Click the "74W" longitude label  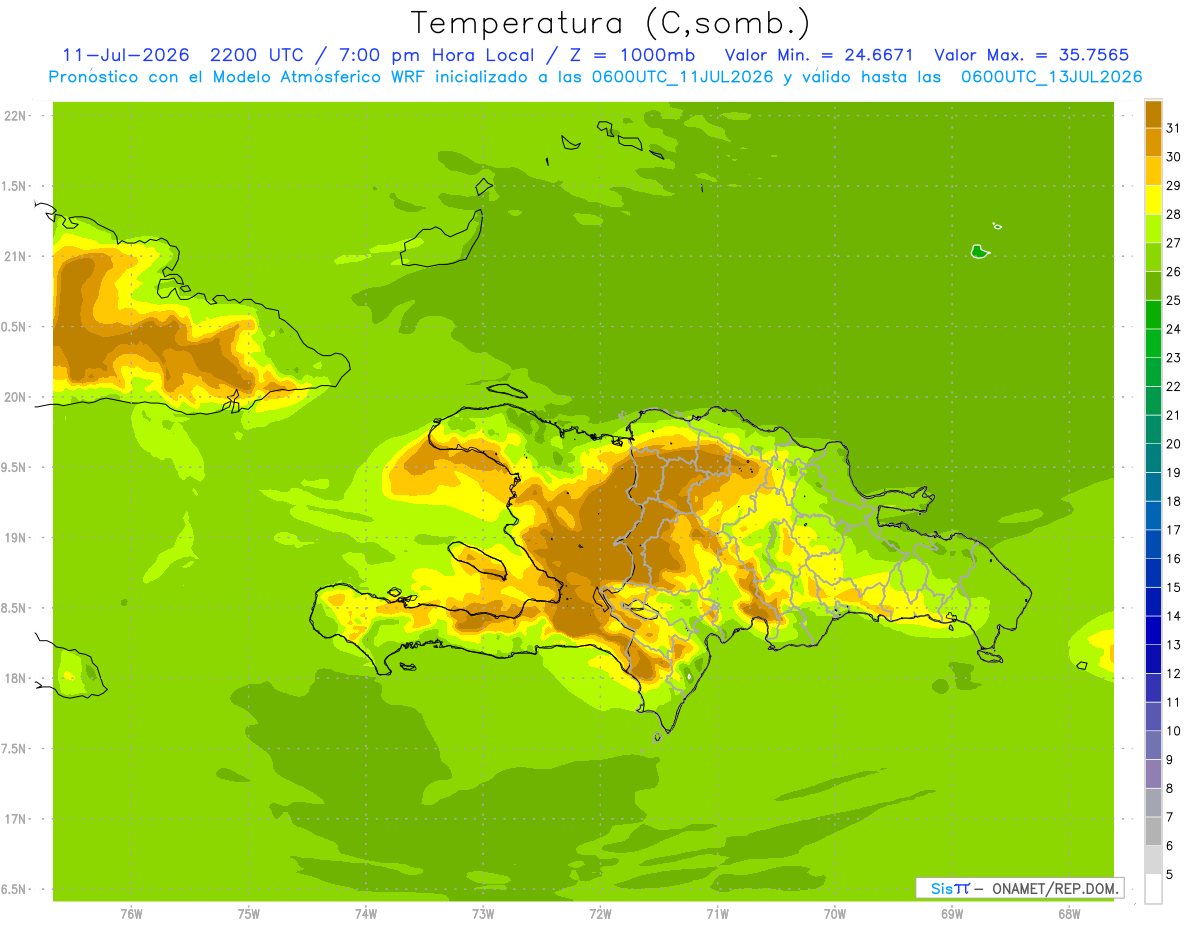366,914
